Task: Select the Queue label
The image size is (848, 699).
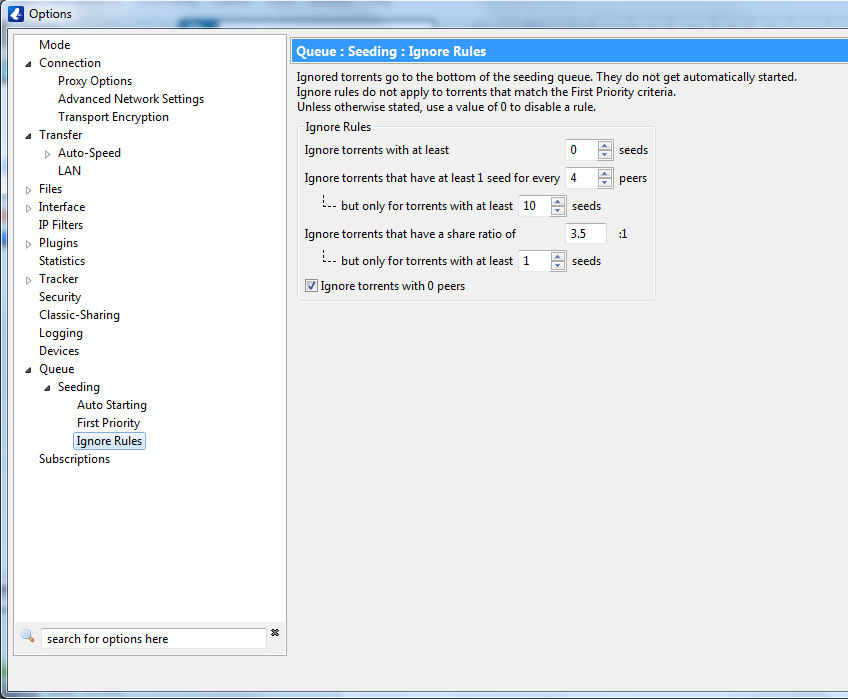Action: pyautogui.click(x=57, y=369)
